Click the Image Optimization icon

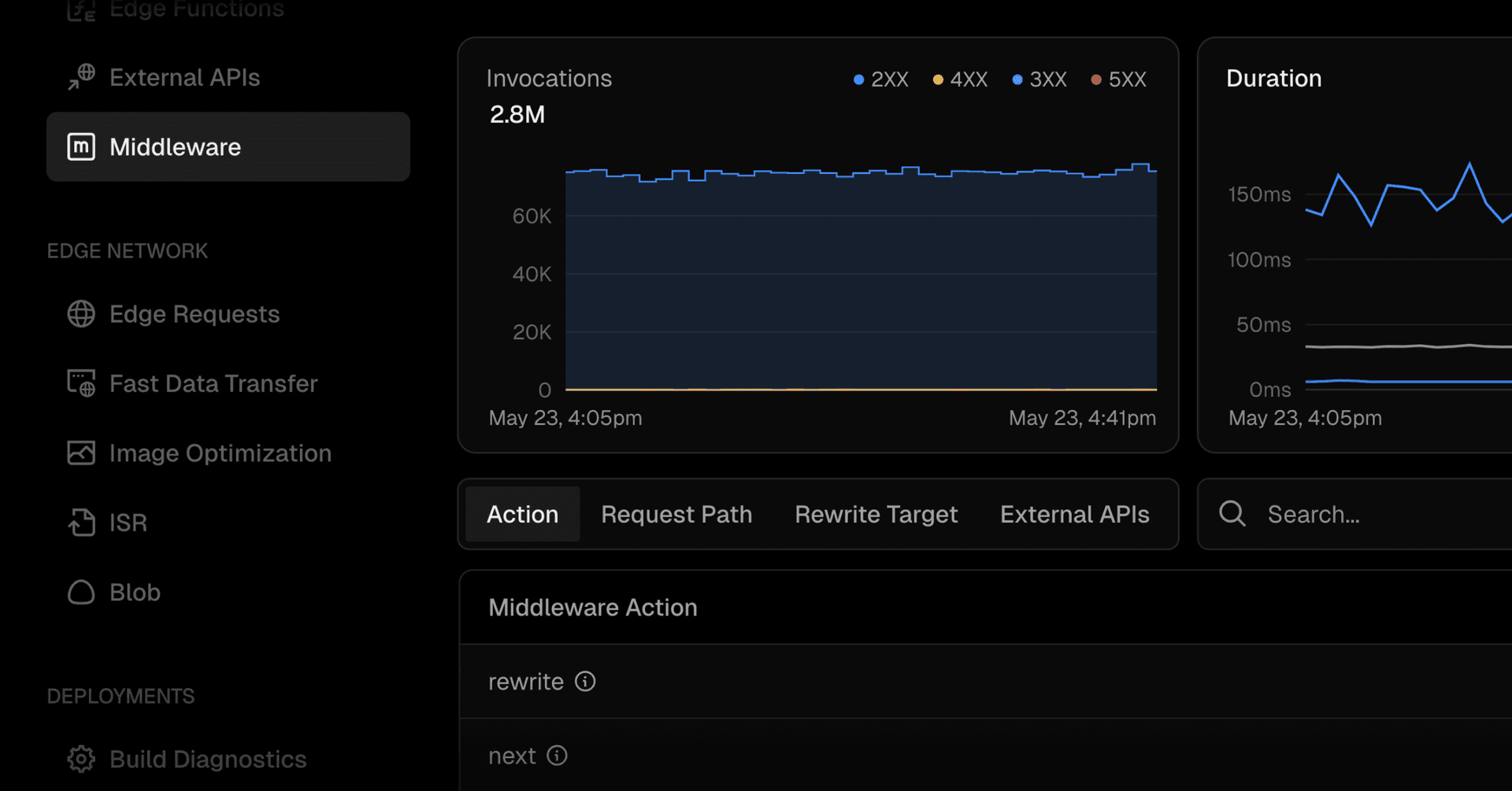[81, 453]
